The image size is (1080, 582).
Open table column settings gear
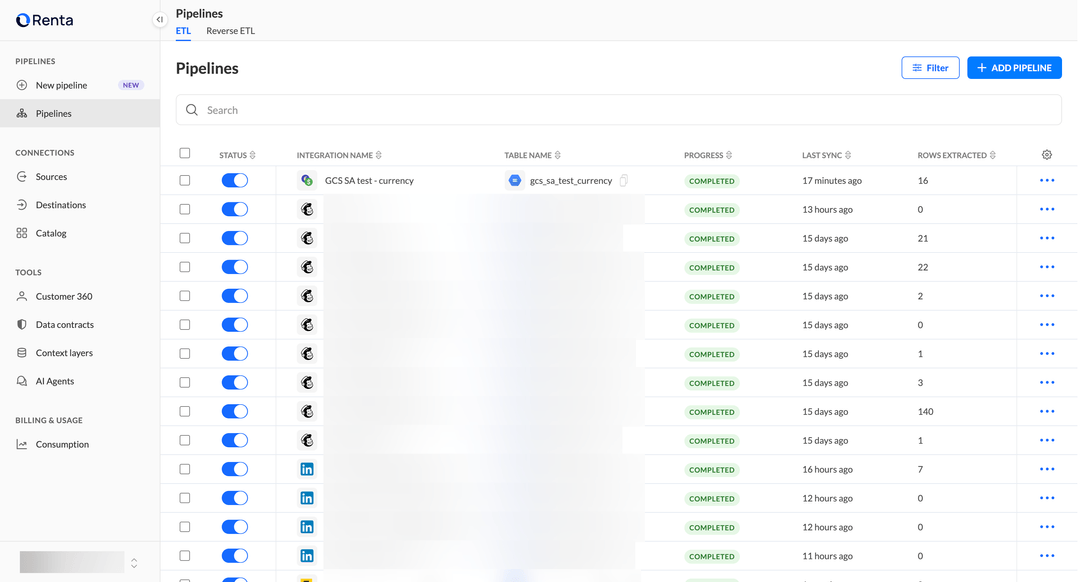tap(1047, 155)
